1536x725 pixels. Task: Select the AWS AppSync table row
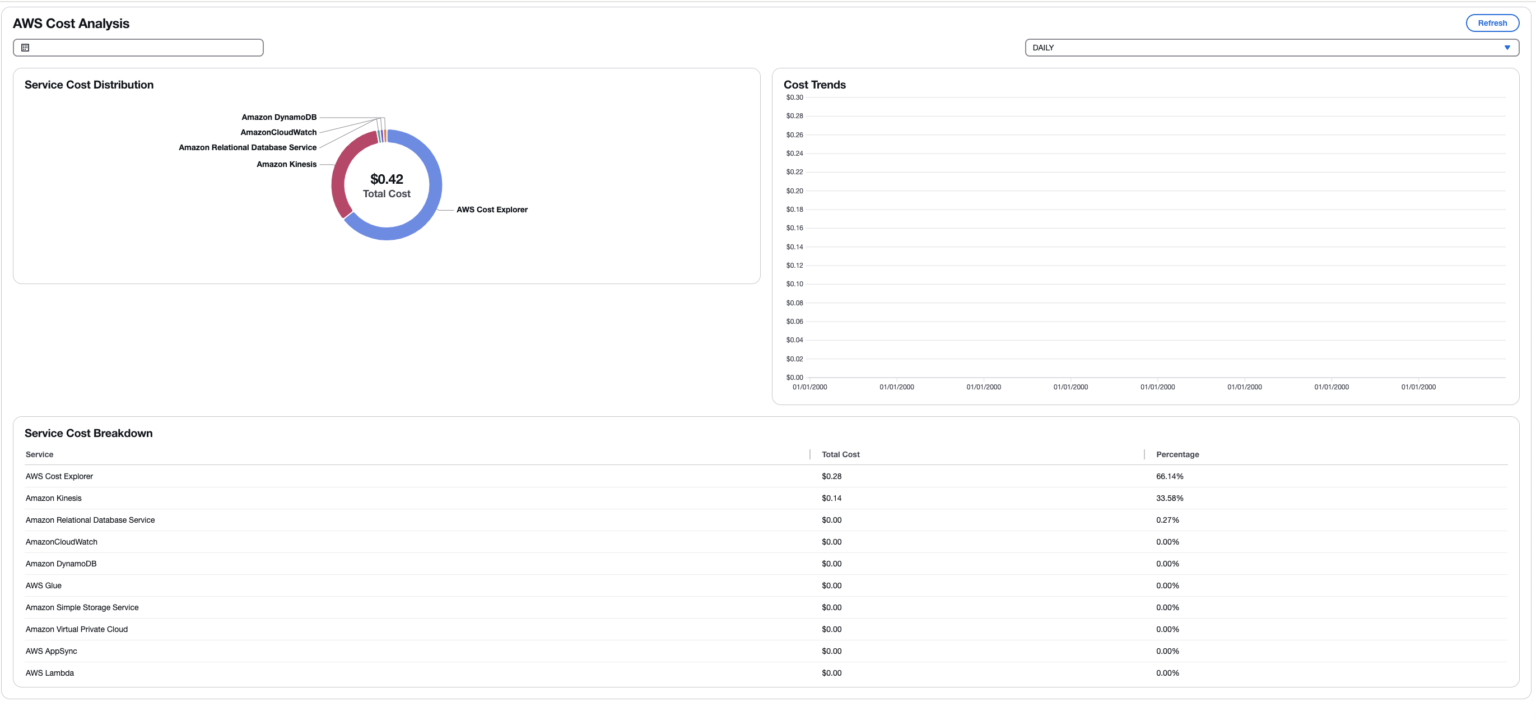click(x=766, y=651)
